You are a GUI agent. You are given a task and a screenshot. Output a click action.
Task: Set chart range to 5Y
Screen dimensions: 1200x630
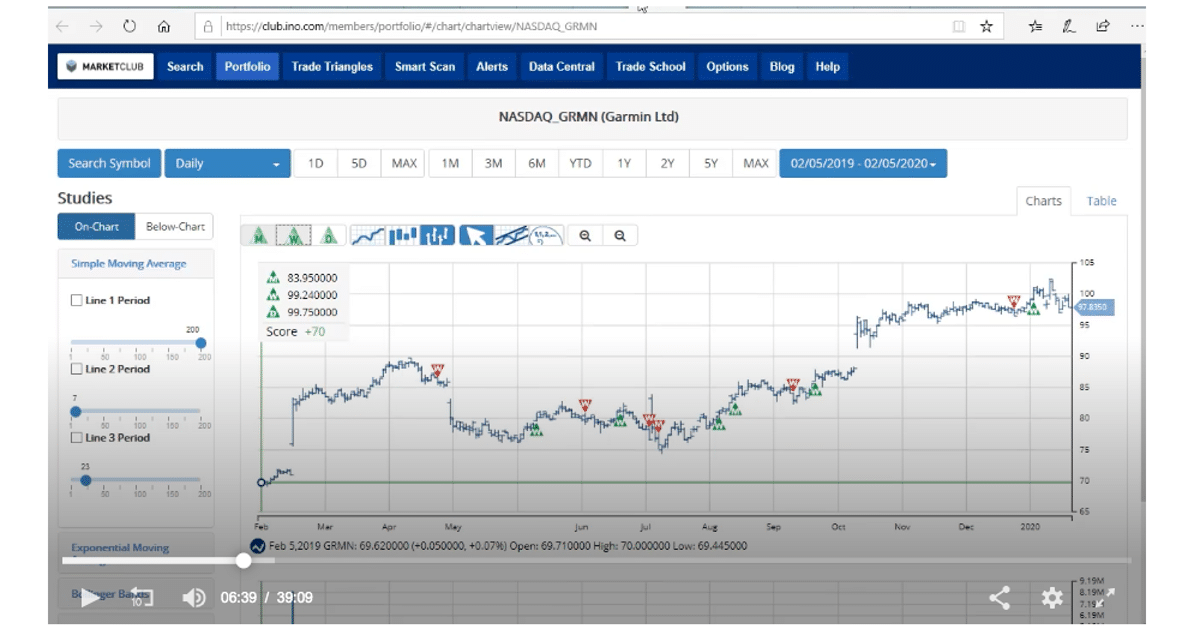[711, 164]
